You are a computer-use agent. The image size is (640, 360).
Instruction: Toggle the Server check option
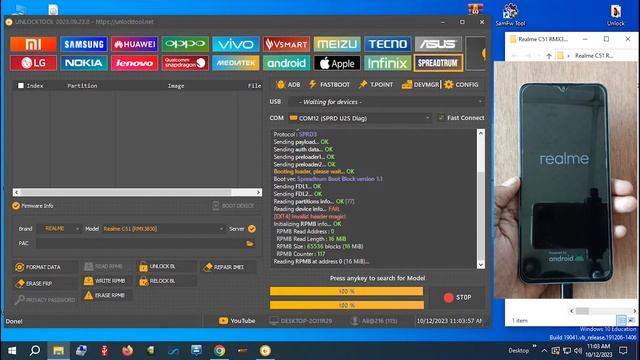pyautogui.click(x=252, y=229)
